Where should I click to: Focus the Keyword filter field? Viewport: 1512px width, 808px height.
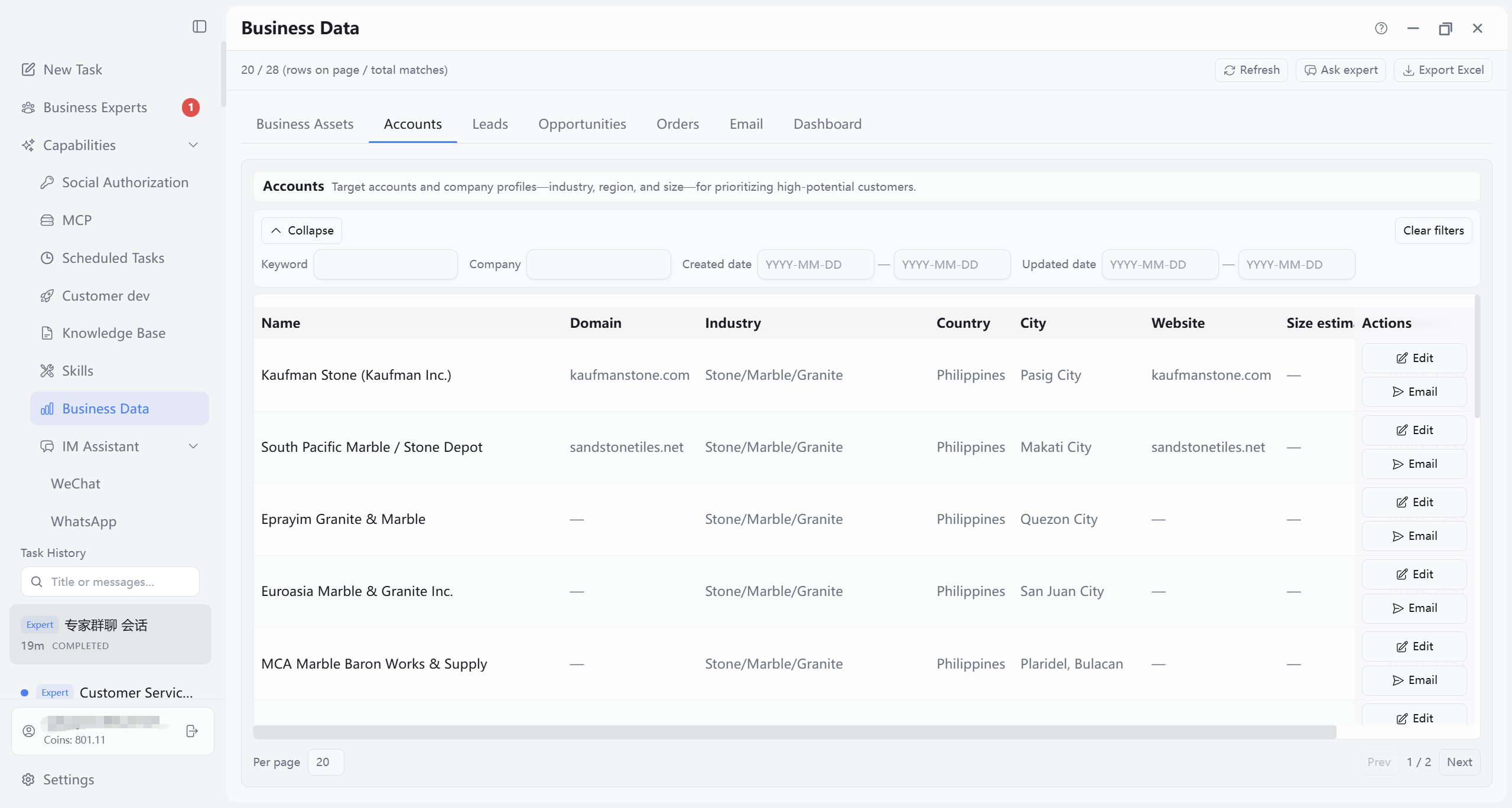tap(386, 264)
